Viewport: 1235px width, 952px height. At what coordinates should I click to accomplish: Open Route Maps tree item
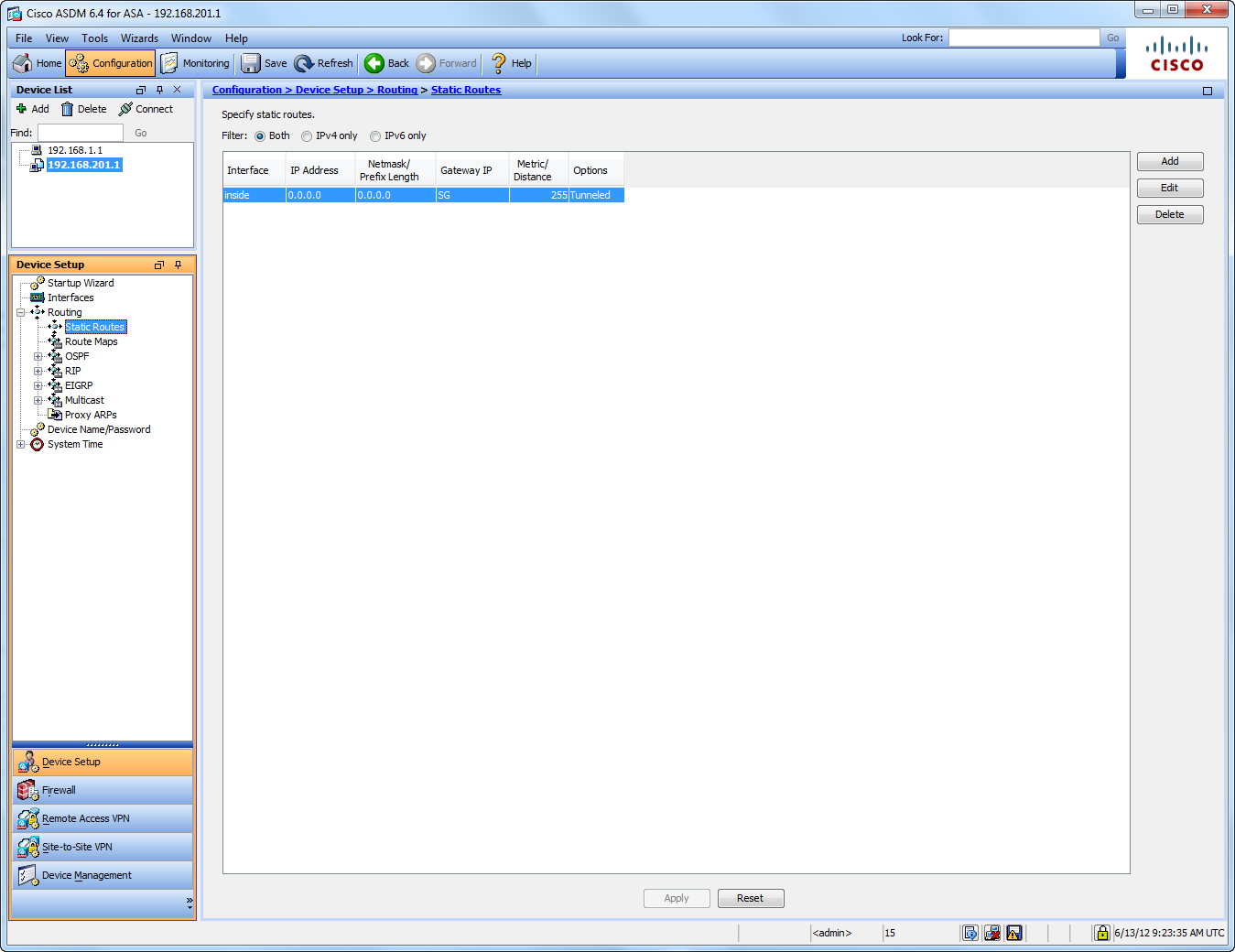[91, 341]
